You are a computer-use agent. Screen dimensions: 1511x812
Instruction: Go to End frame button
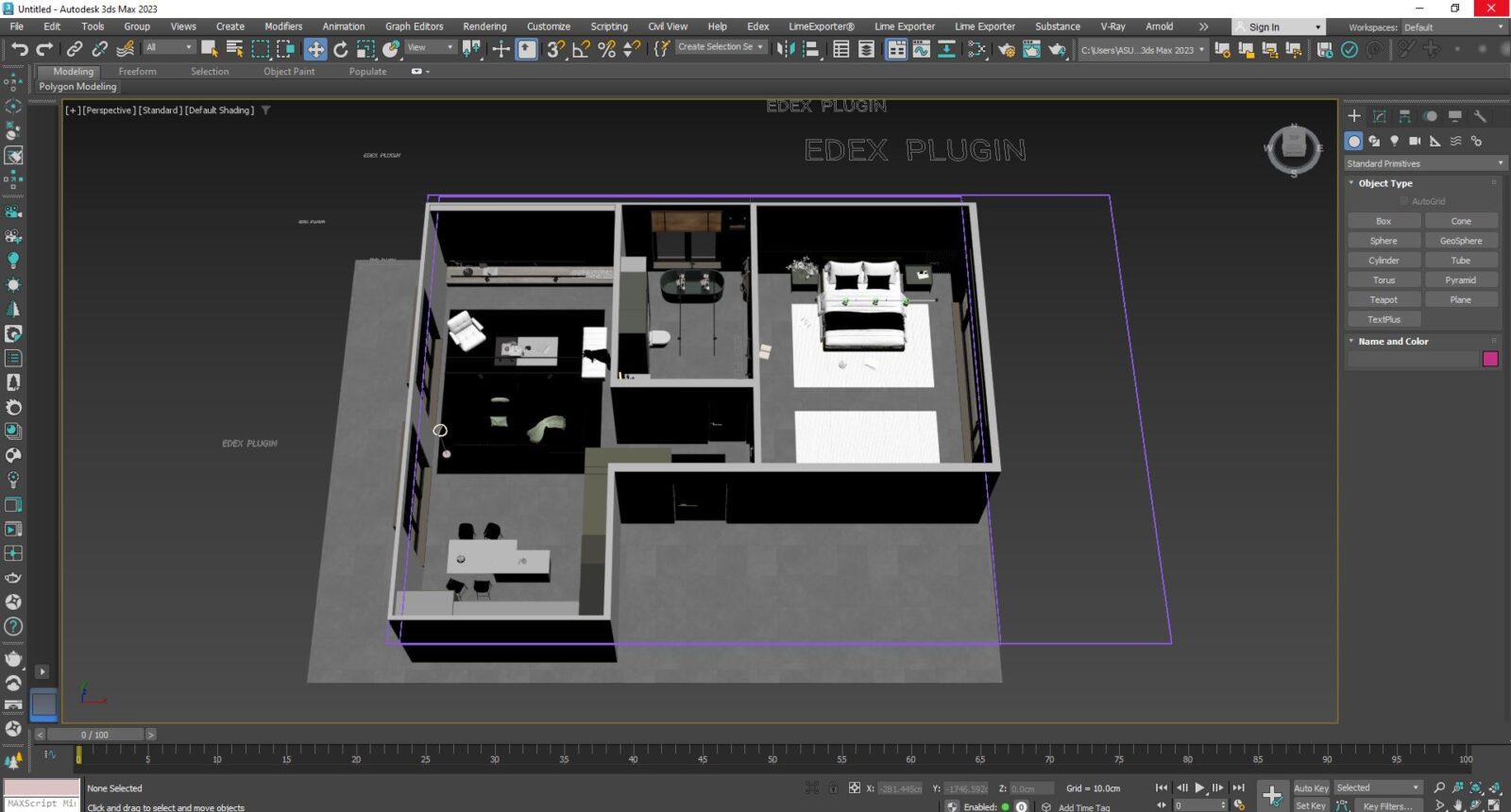[x=1238, y=787]
